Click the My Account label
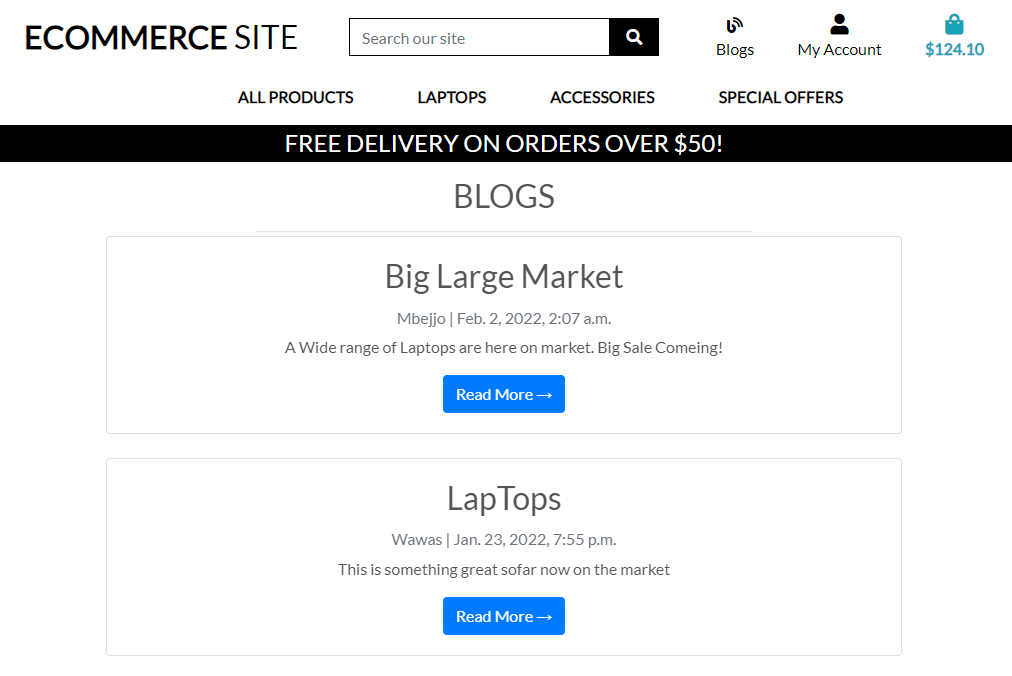The image size is (1012, 676). [839, 50]
